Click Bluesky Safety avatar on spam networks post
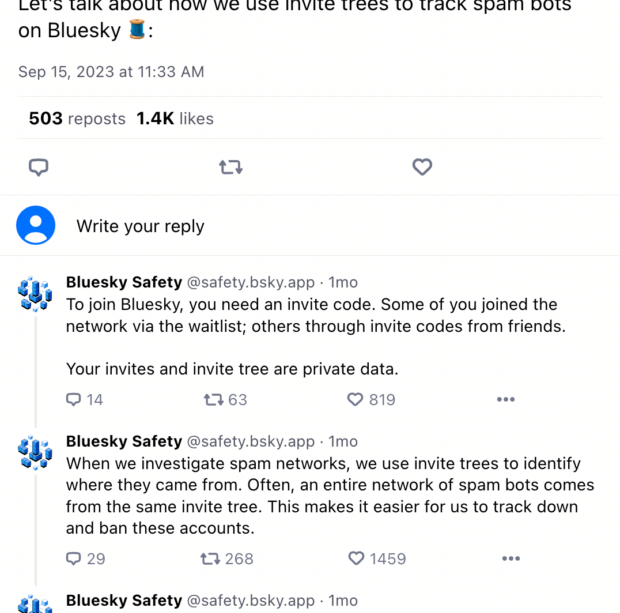This screenshot has width=620, height=613. click(x=35, y=452)
